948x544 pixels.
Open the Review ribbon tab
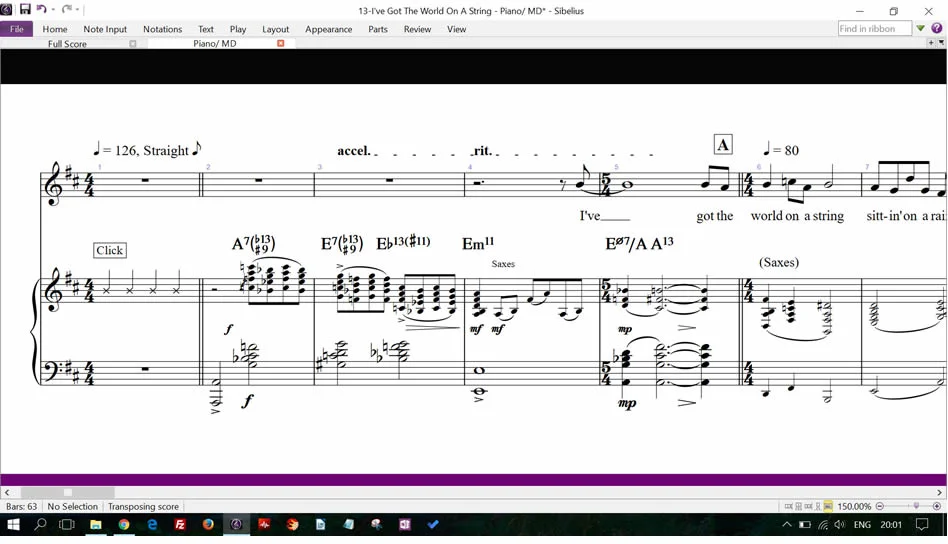pyautogui.click(x=417, y=29)
